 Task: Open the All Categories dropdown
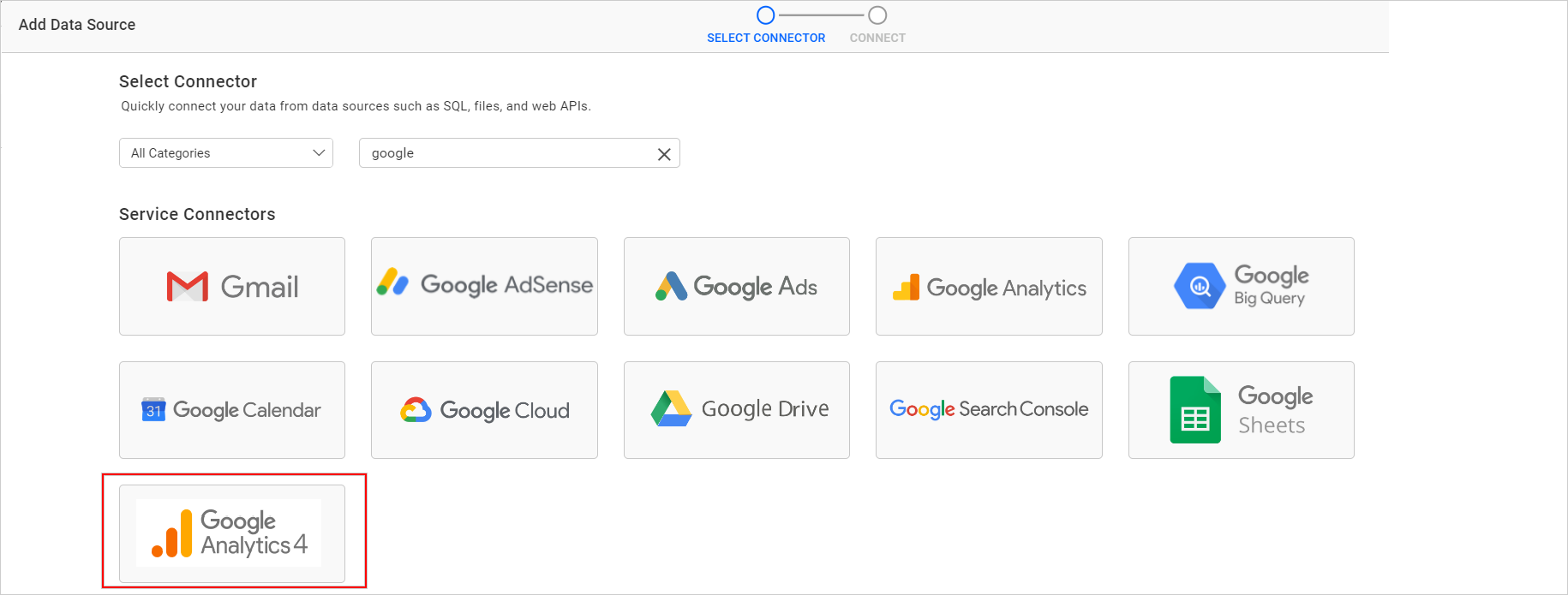pos(226,153)
